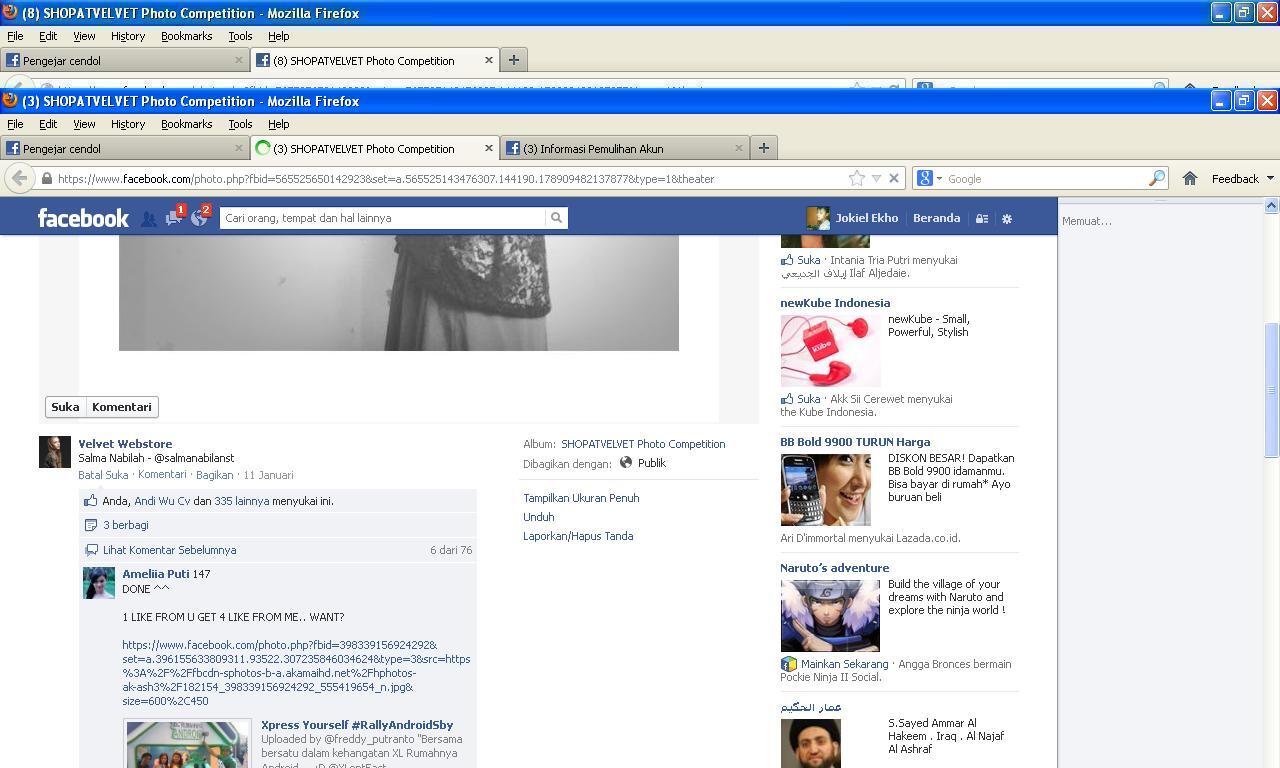Open Facebook messages icon with notification
1280x768 pixels.
tap(174, 217)
